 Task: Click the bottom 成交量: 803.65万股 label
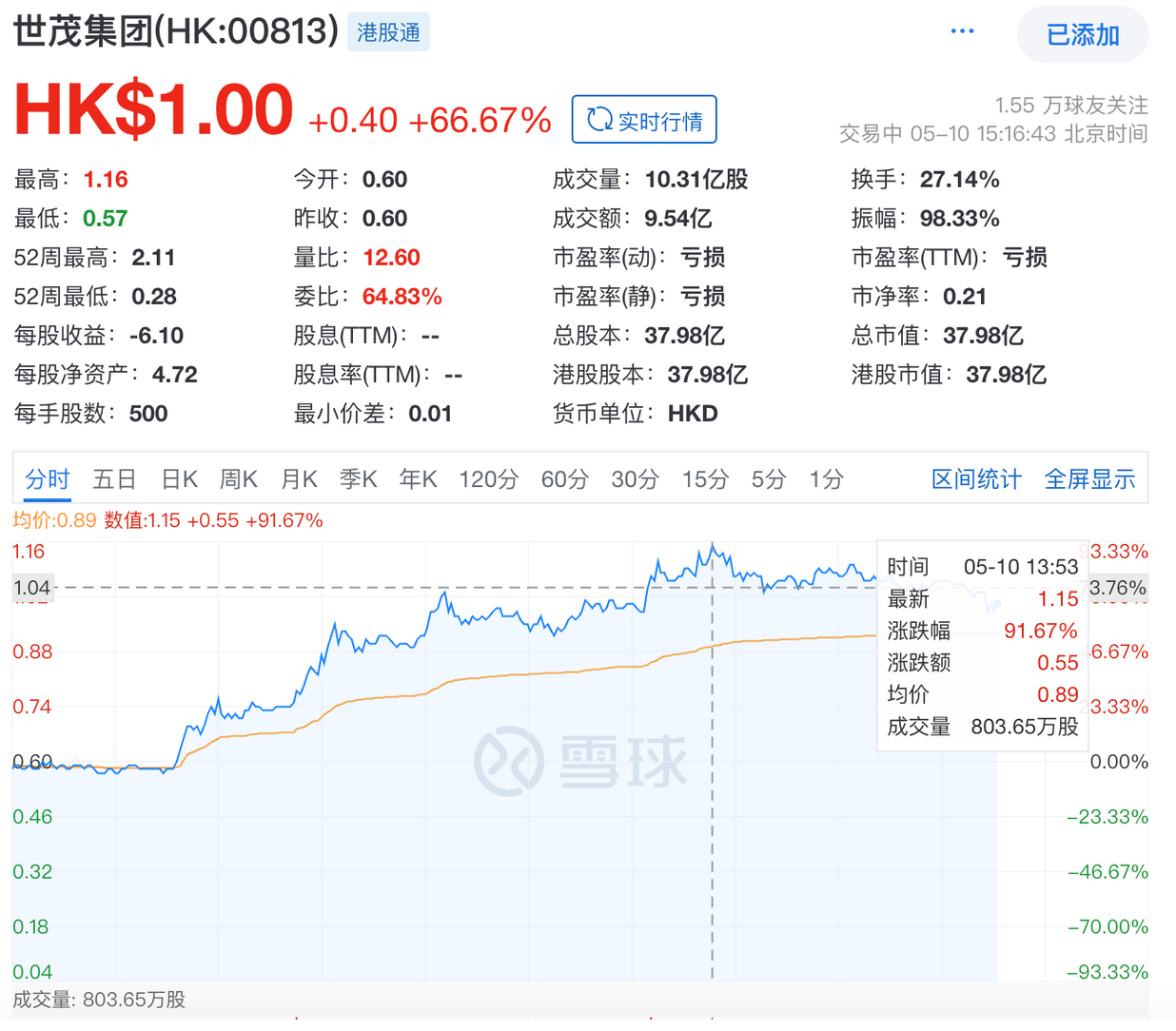click(99, 1000)
